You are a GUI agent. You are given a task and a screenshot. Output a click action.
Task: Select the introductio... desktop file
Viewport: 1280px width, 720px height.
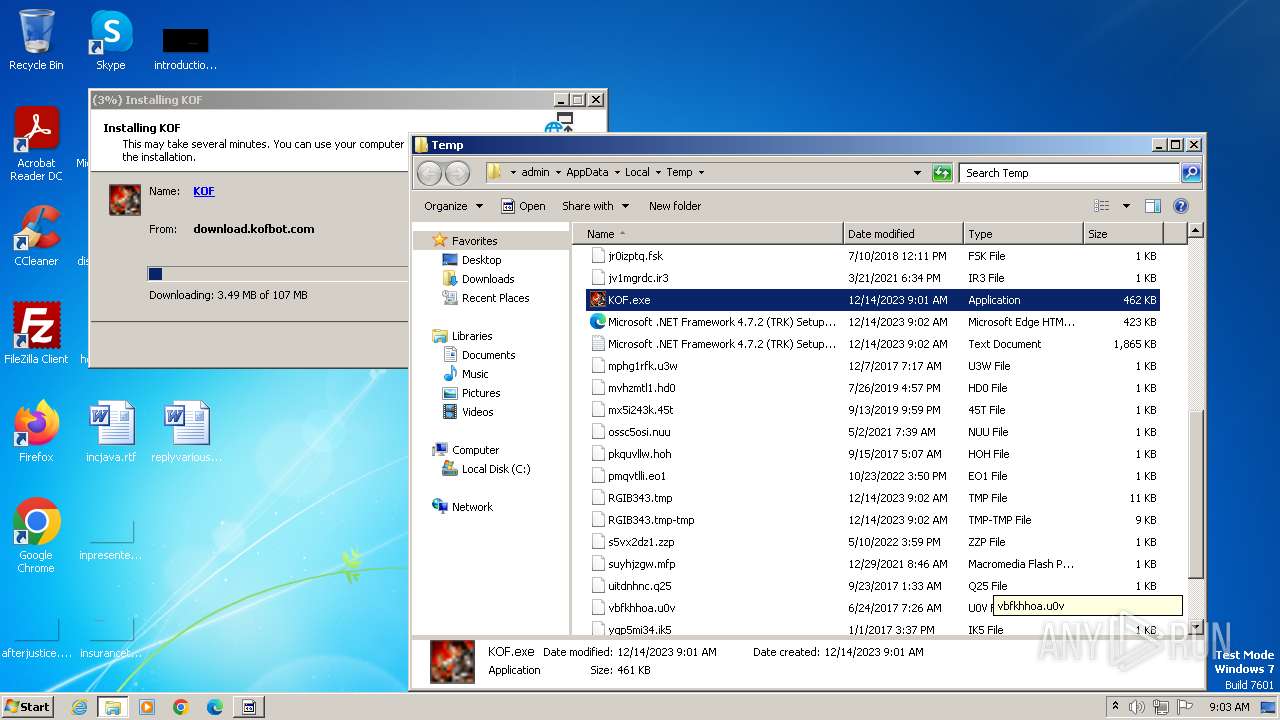coord(186,48)
